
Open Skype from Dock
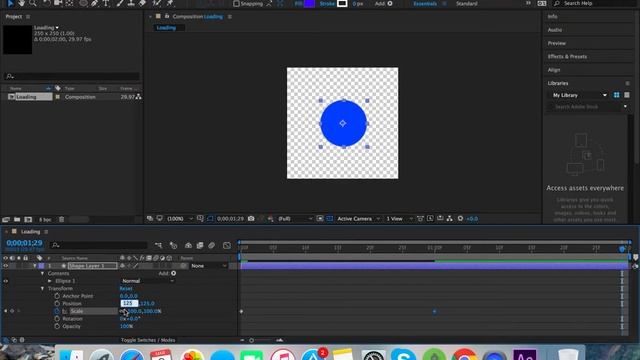(403, 354)
